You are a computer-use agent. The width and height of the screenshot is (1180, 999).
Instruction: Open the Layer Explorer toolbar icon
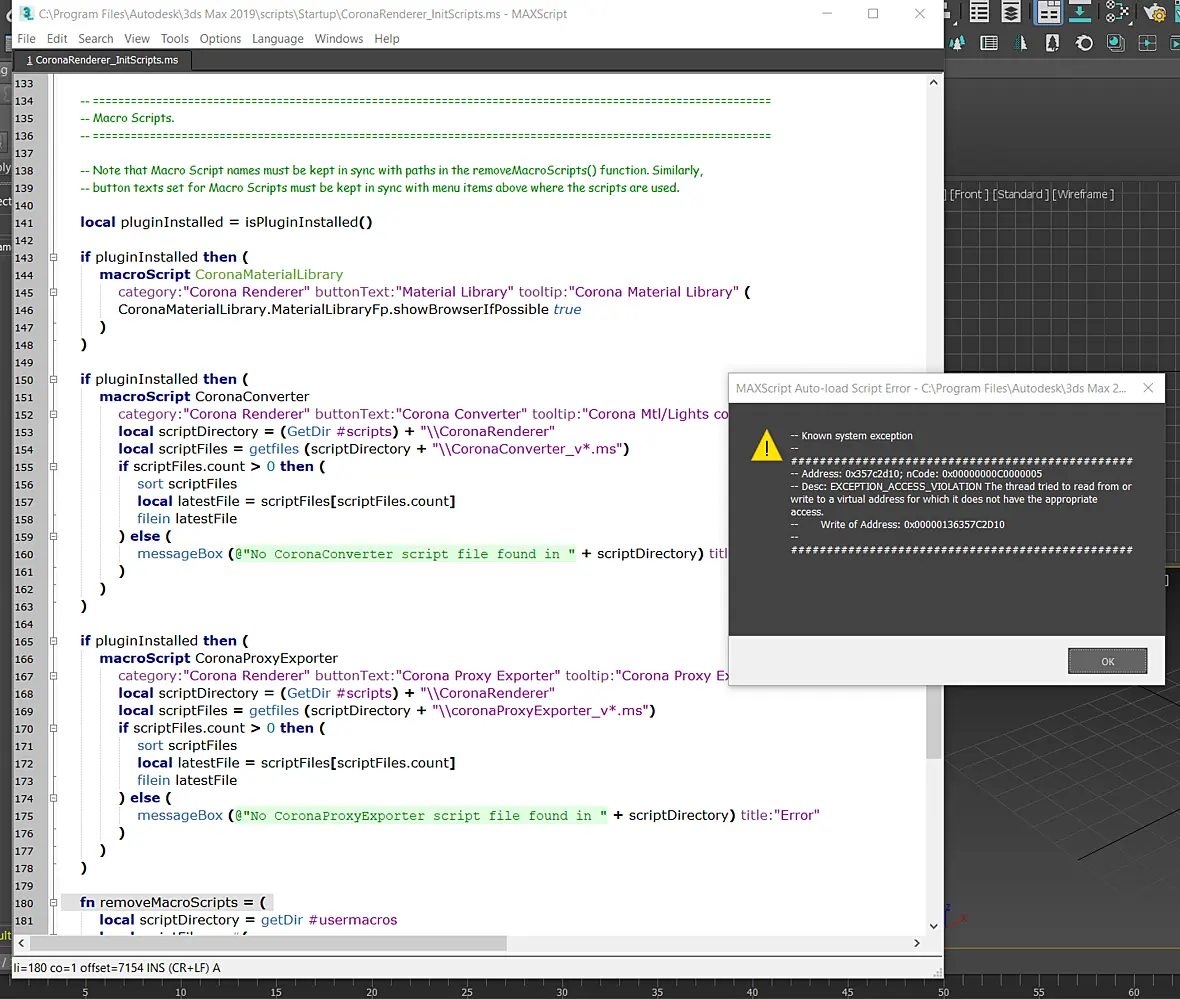pos(1011,12)
